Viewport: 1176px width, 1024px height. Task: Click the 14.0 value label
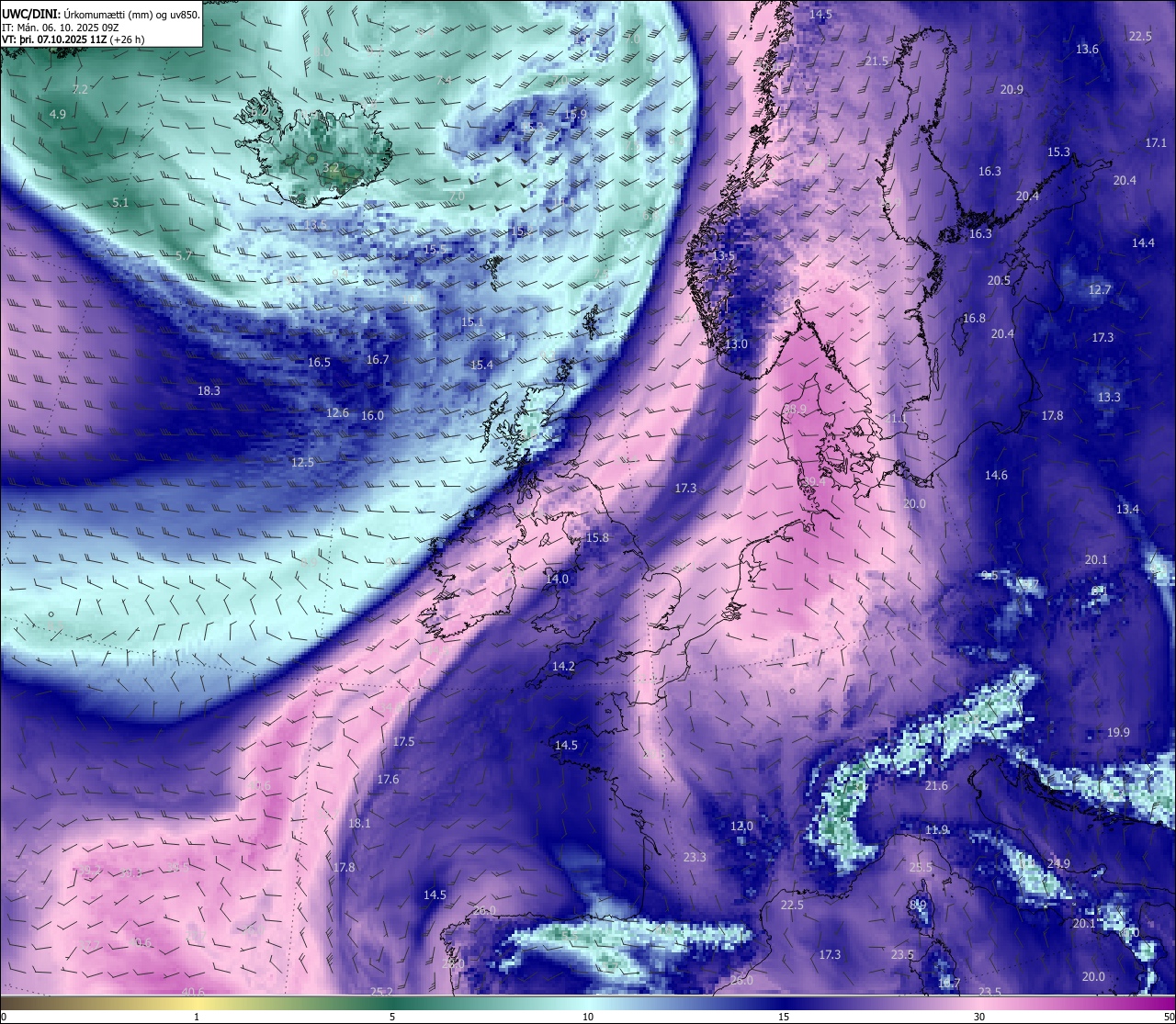(557, 579)
